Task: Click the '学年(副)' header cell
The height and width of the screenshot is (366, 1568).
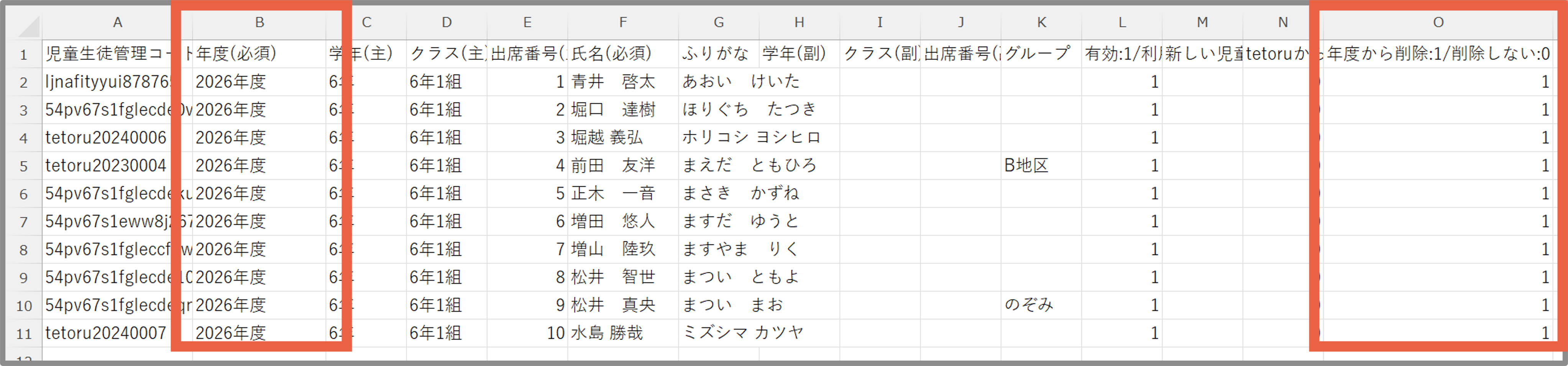Action: point(799,54)
